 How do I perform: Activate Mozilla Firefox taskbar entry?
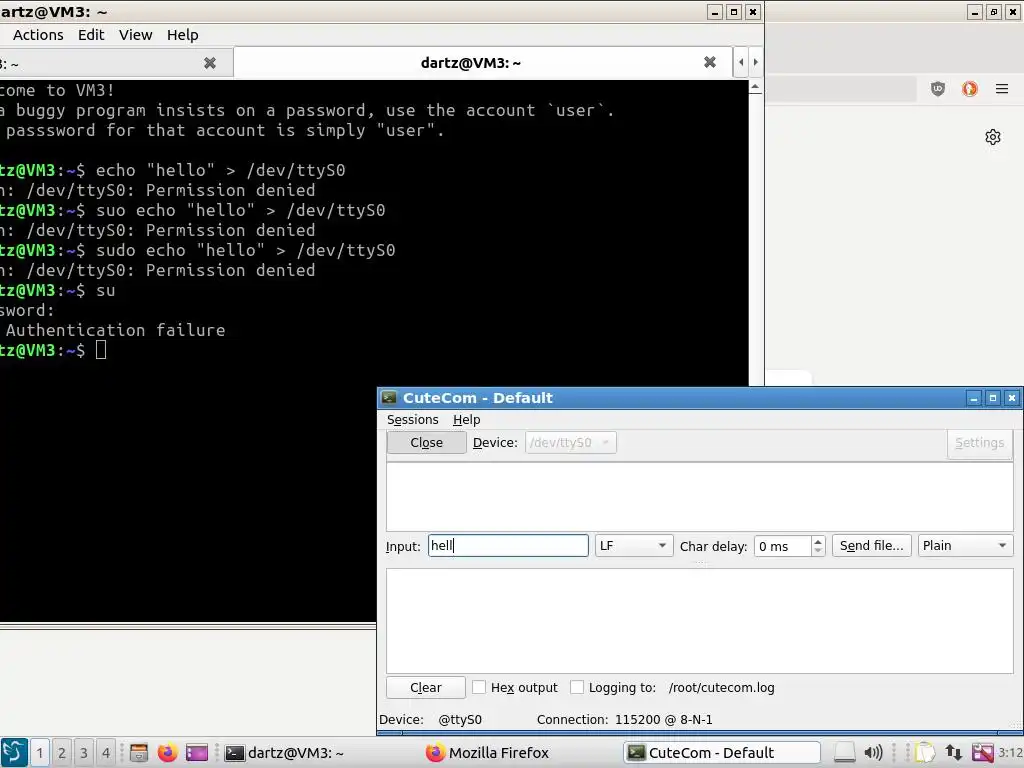[487, 752]
